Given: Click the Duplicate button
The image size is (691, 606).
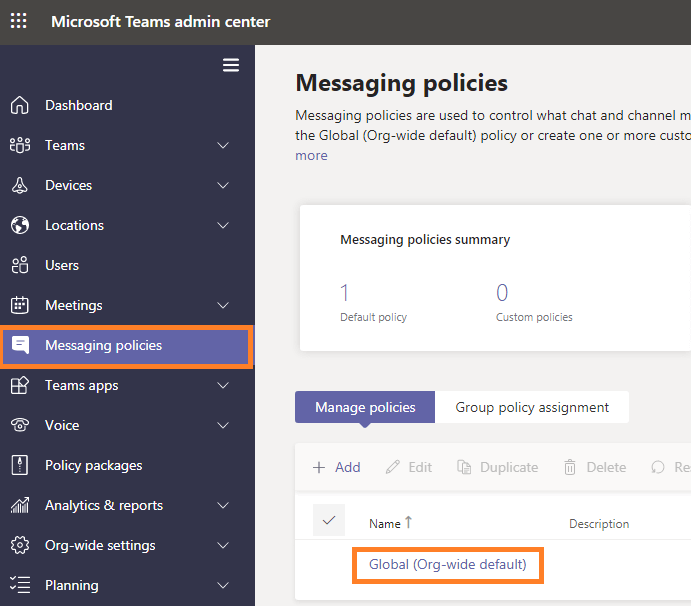Looking at the screenshot, I should coord(498,467).
